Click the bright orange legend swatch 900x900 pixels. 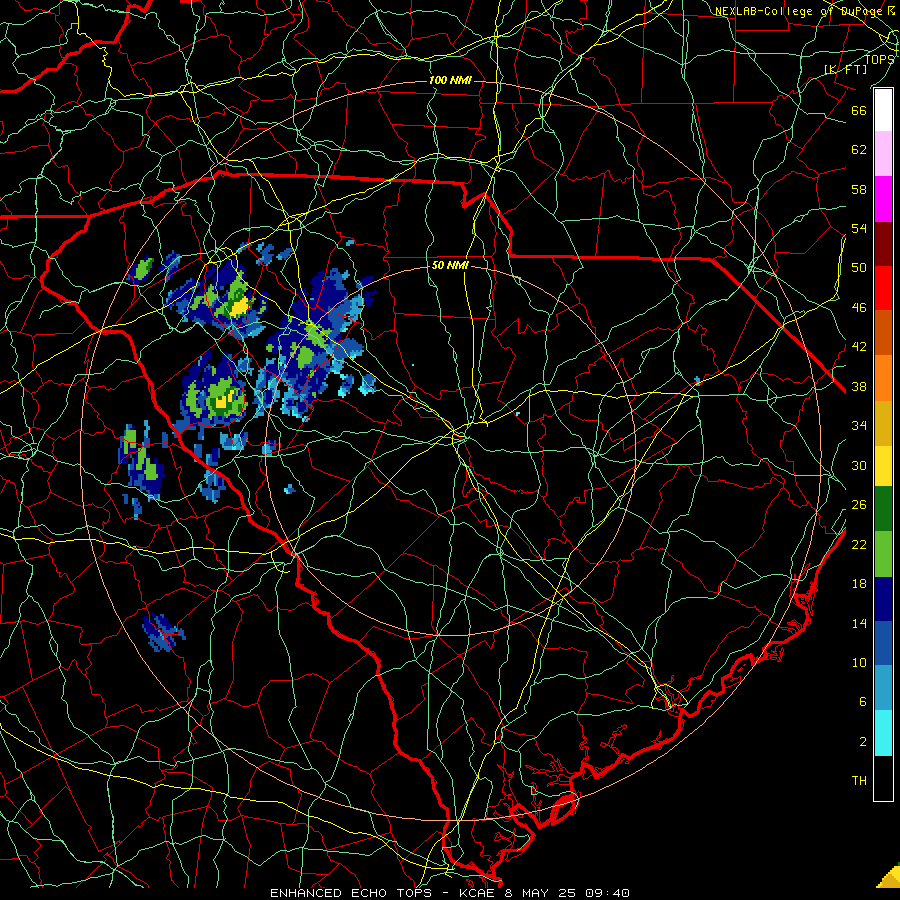tap(883, 377)
